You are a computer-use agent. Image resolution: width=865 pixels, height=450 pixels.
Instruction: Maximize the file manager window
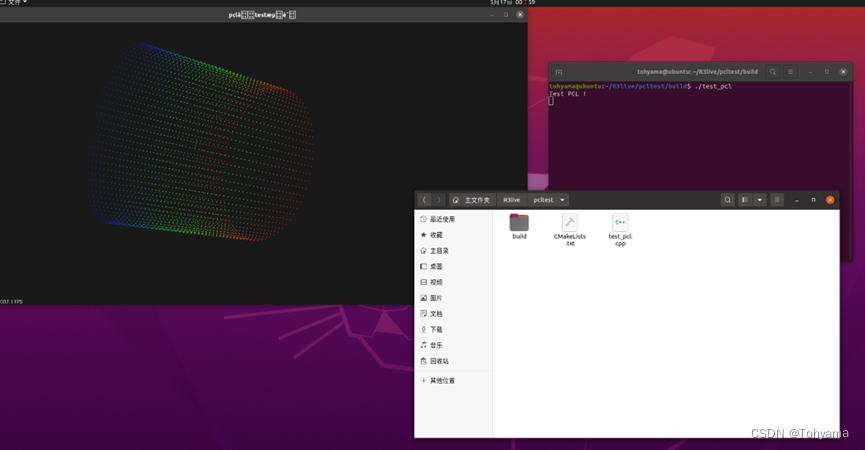click(x=813, y=200)
